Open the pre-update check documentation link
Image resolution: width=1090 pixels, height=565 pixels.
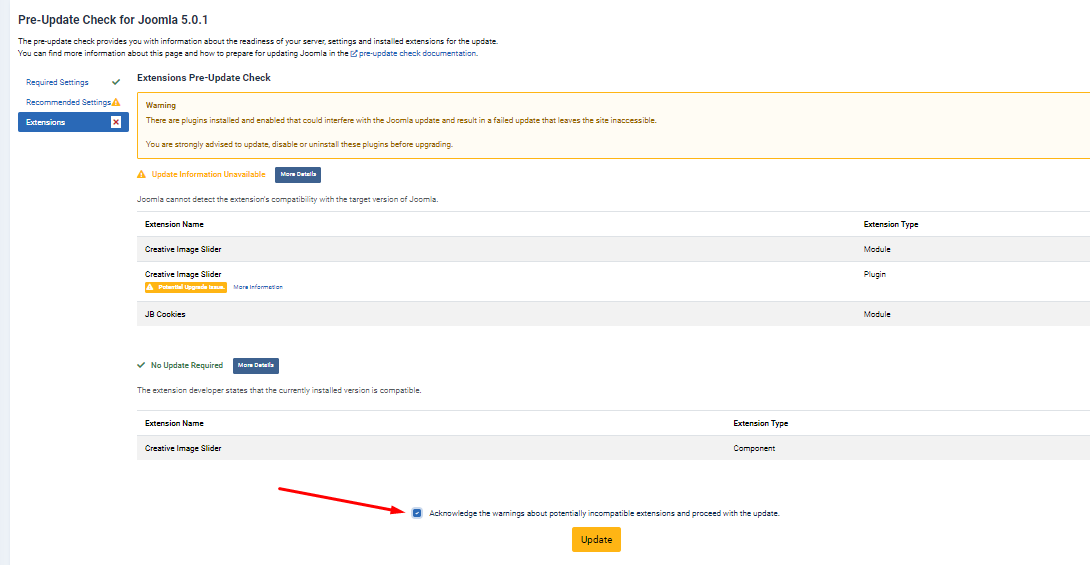click(x=417, y=53)
